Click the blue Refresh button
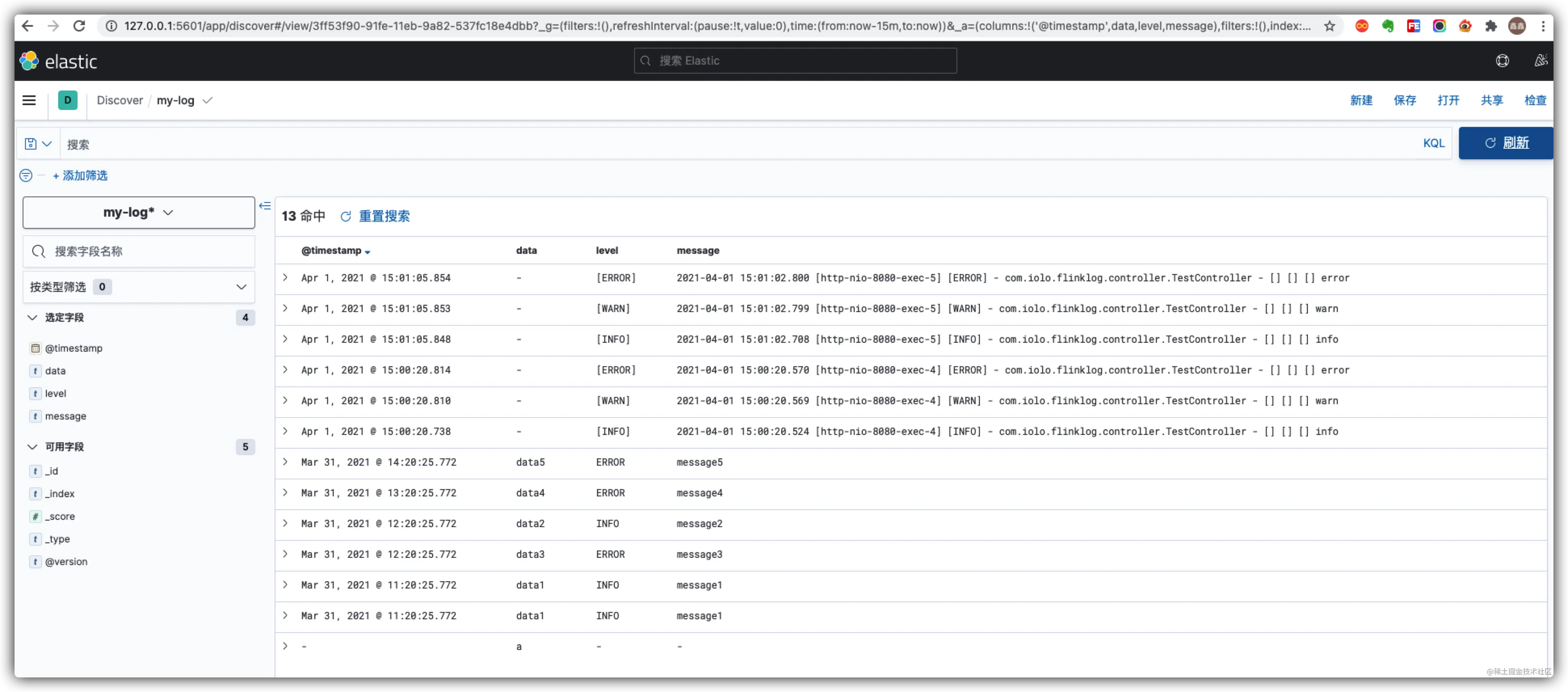Image resolution: width=1568 pixels, height=692 pixels. (1506, 143)
